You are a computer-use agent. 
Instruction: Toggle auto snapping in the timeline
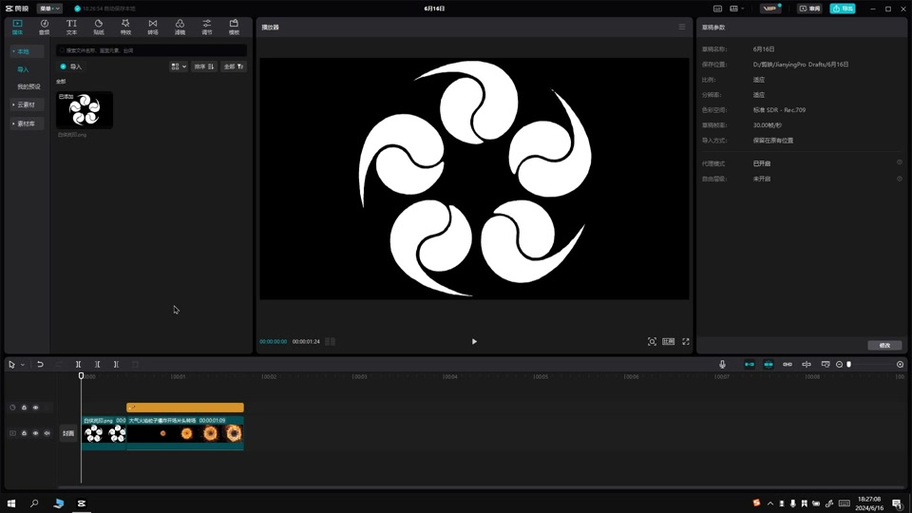tap(768, 365)
